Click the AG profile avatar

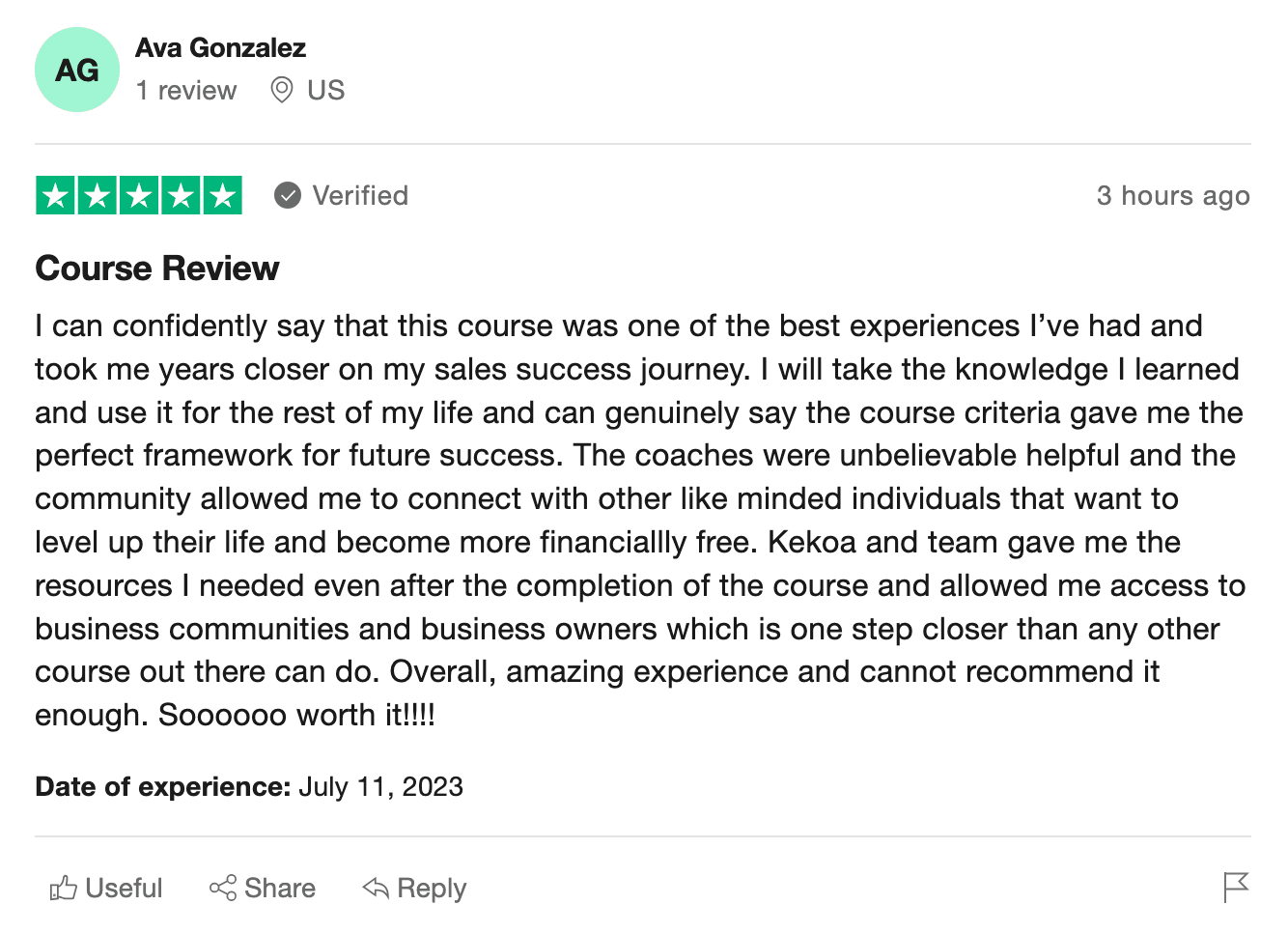tap(77, 70)
